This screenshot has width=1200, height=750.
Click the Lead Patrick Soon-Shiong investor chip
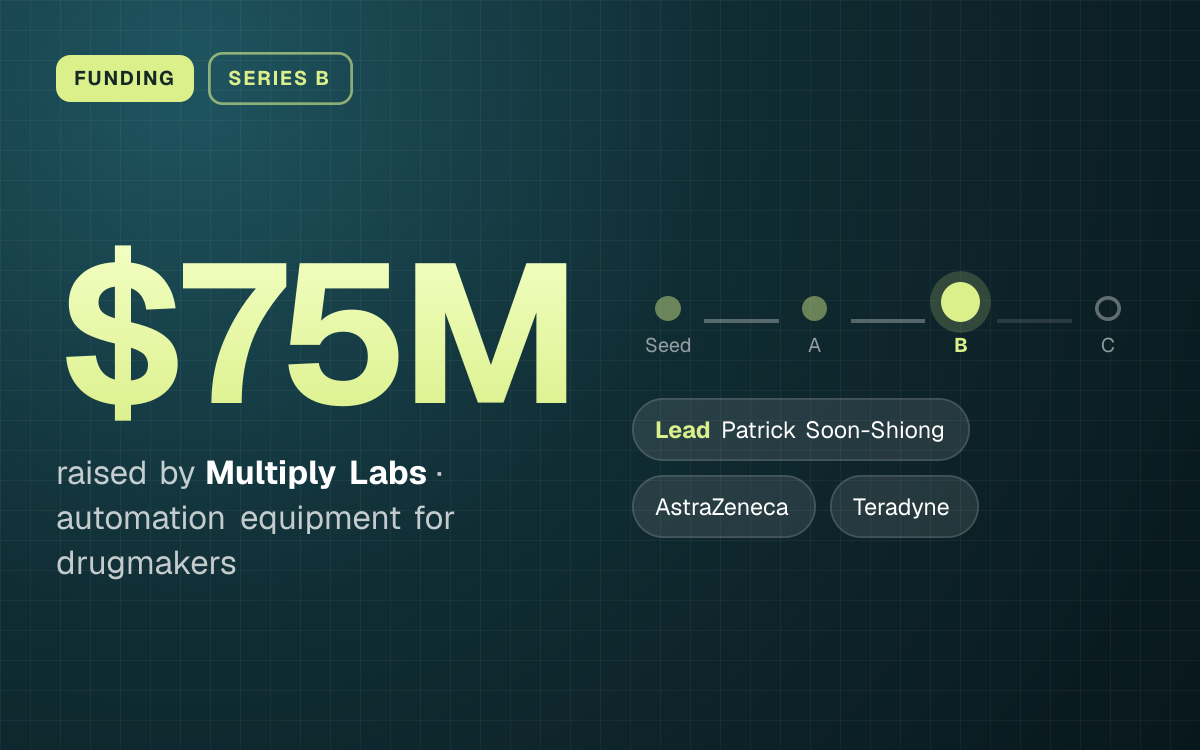pyautogui.click(x=801, y=430)
